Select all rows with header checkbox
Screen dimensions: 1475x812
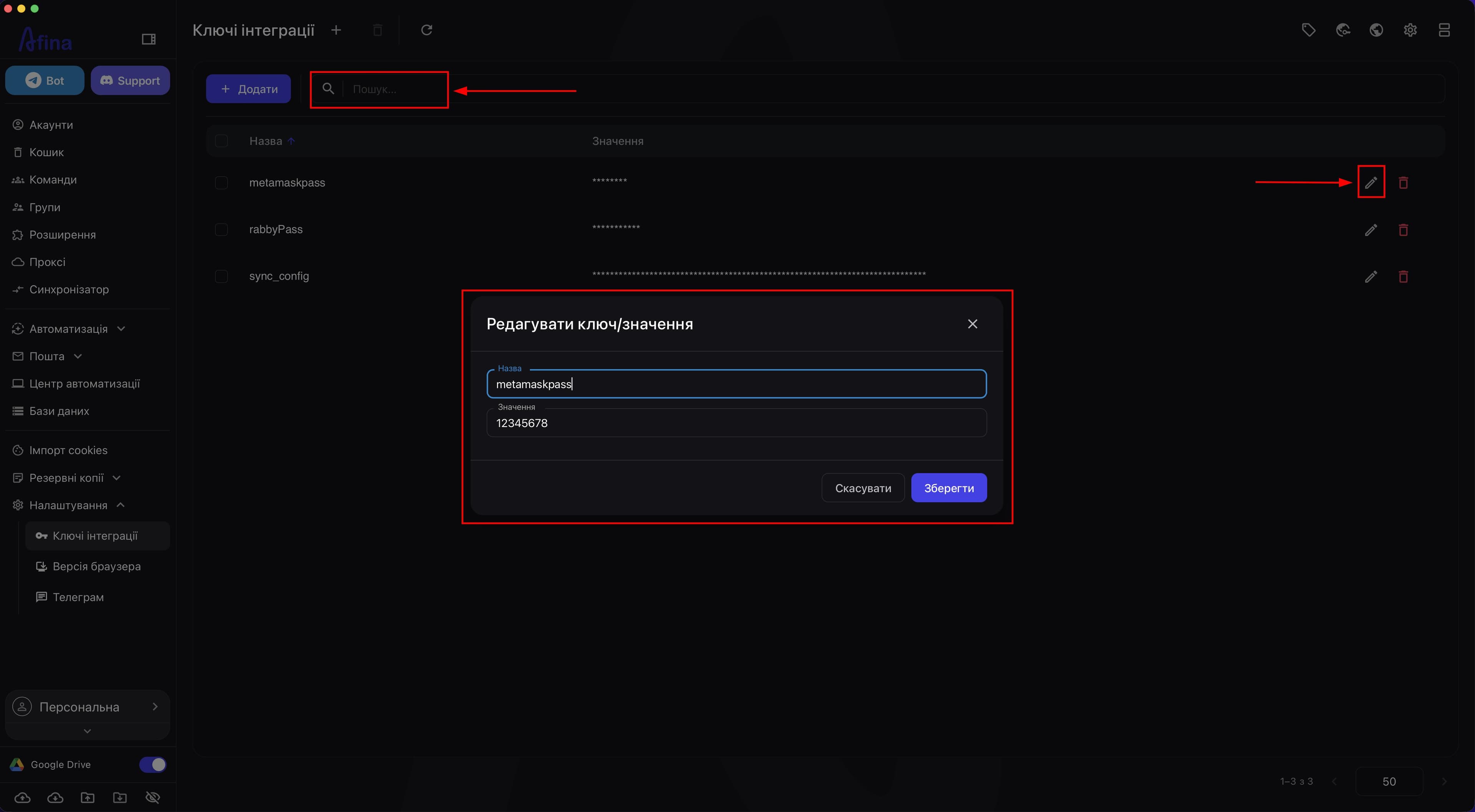tap(222, 141)
